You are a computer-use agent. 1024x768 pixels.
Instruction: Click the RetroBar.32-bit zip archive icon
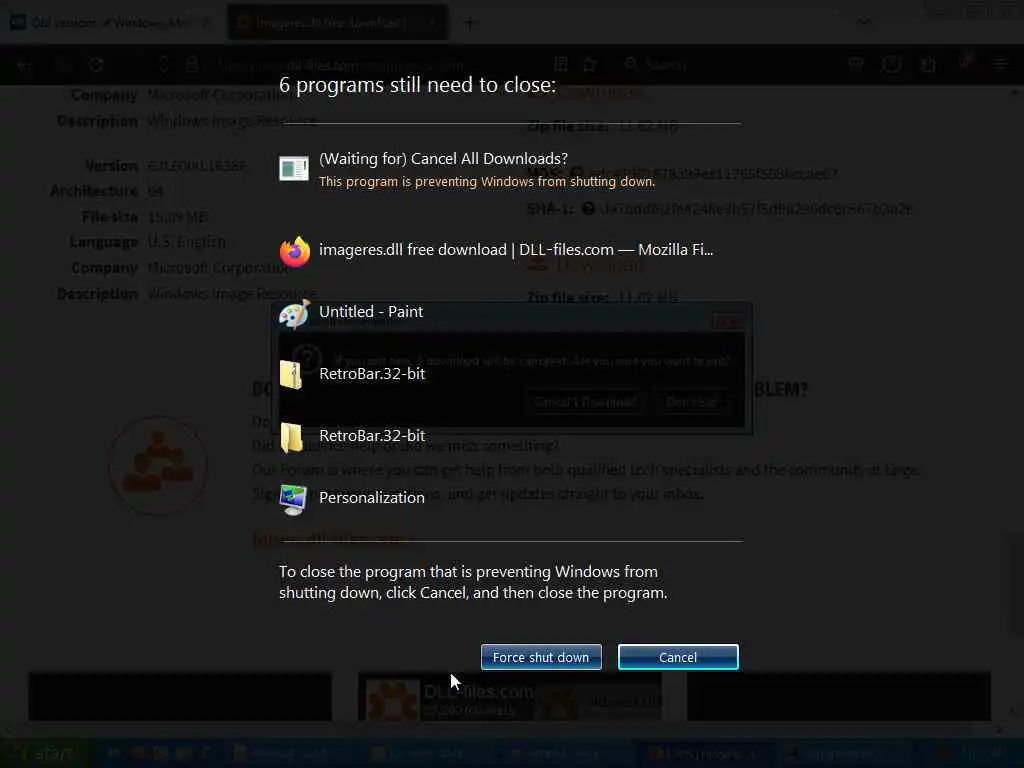pyautogui.click(x=291, y=375)
